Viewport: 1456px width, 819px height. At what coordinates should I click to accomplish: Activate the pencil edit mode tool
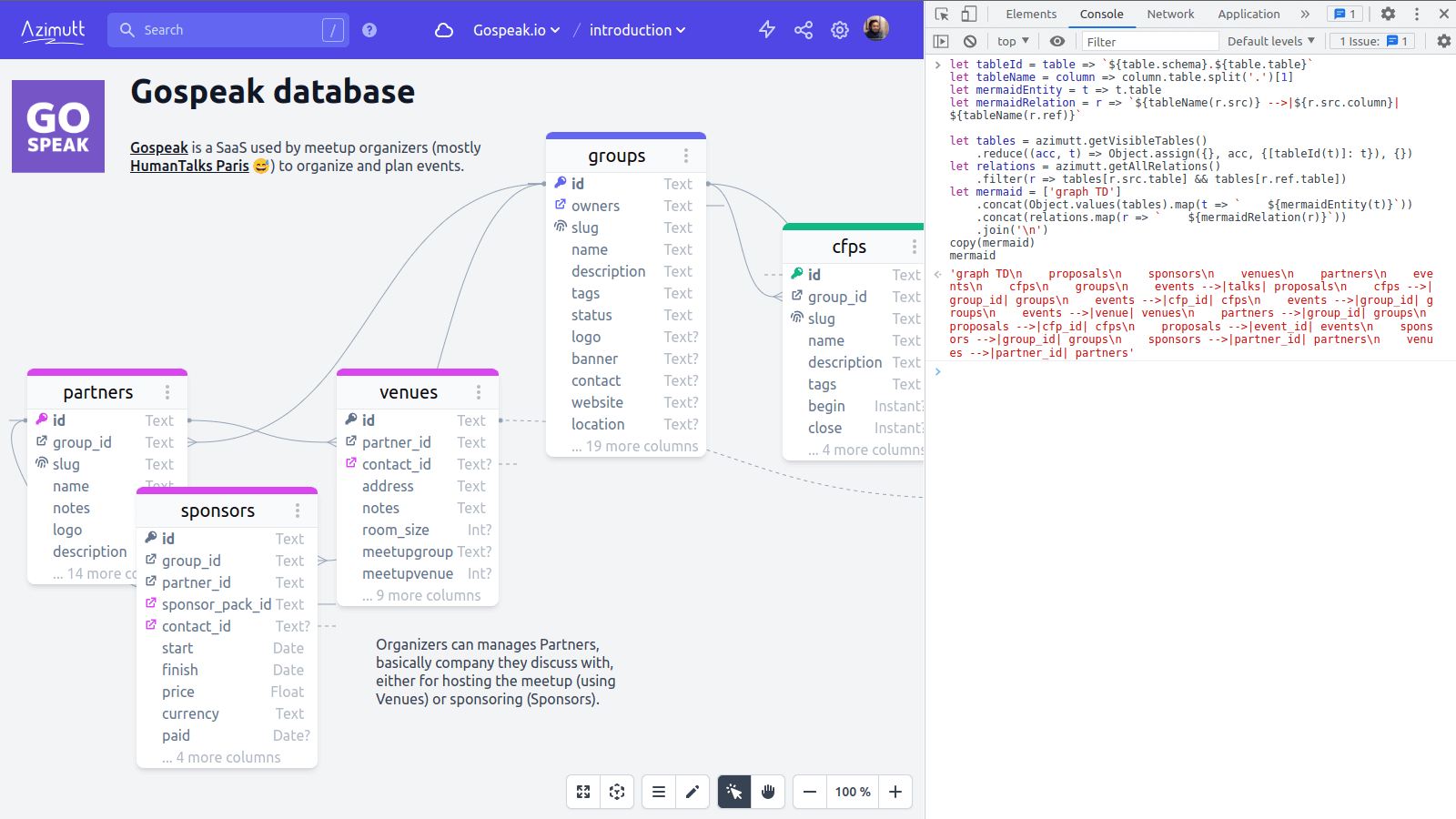(x=693, y=792)
